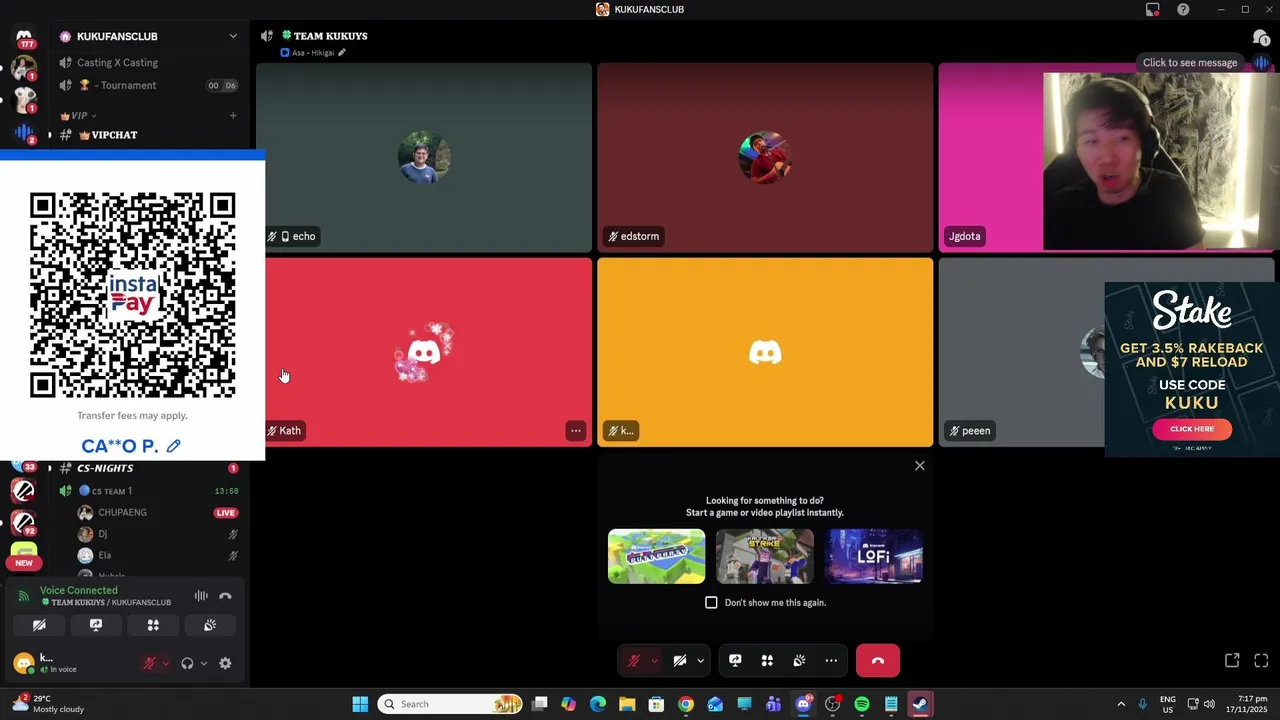1280x720 pixels.
Task: Deafen using headphones icon
Action: pyautogui.click(x=187, y=663)
